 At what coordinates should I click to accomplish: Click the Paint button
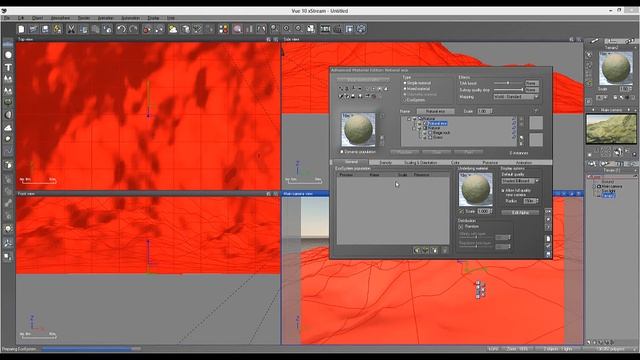[x=468, y=152]
